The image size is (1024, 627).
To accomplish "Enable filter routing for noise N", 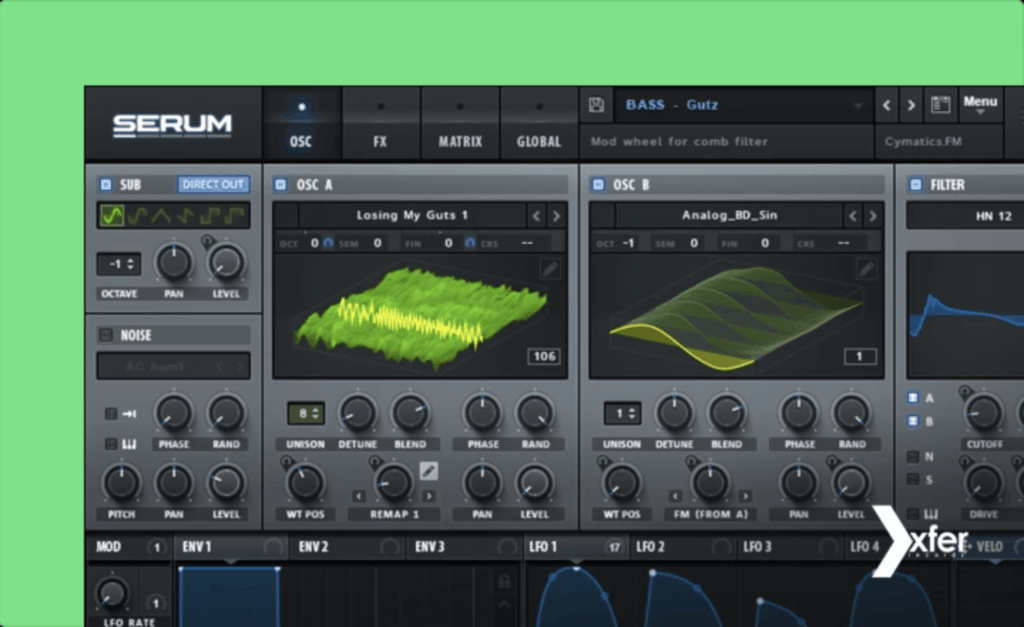I will (x=913, y=456).
